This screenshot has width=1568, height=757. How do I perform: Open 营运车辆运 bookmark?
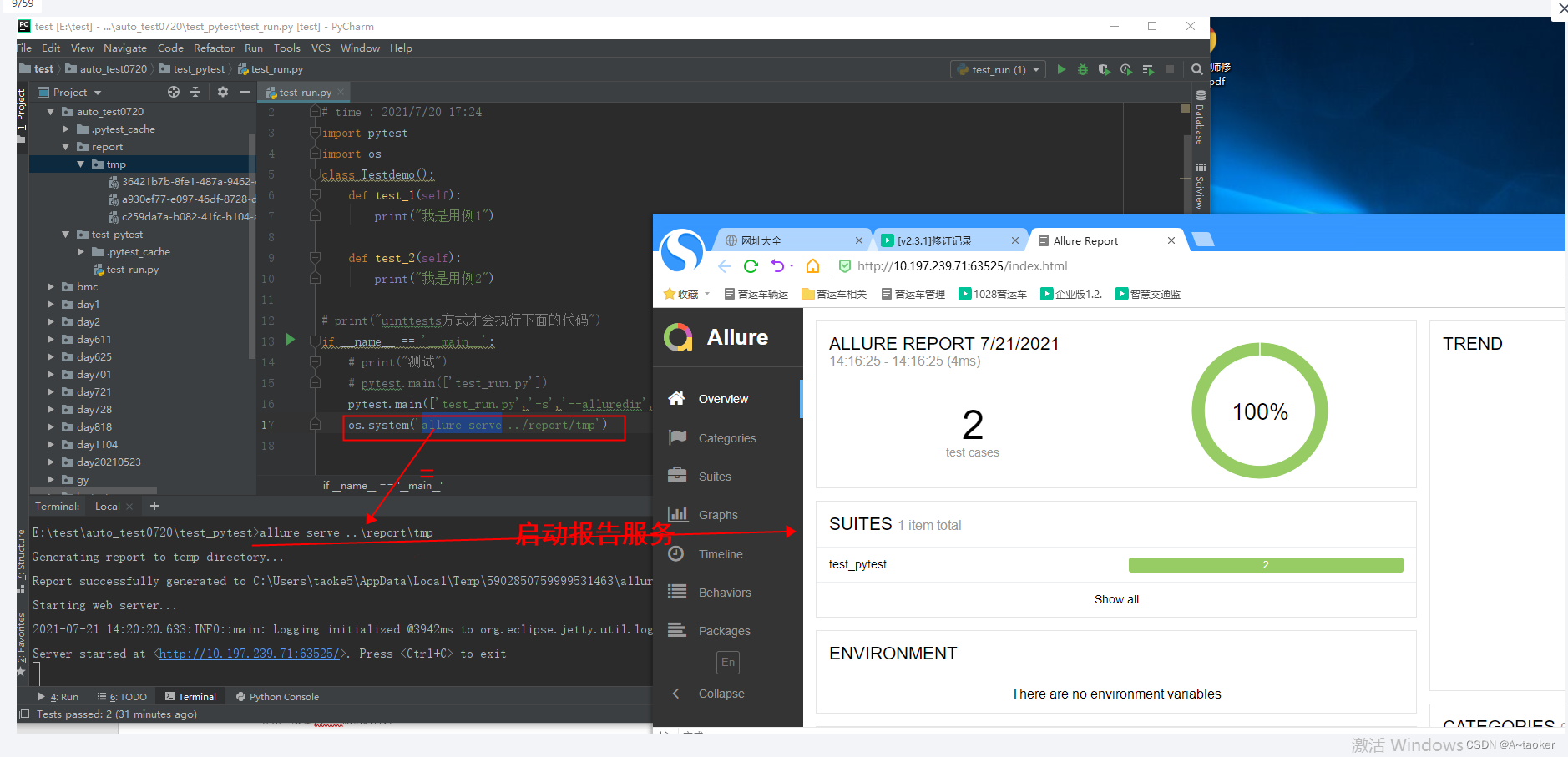(x=756, y=294)
